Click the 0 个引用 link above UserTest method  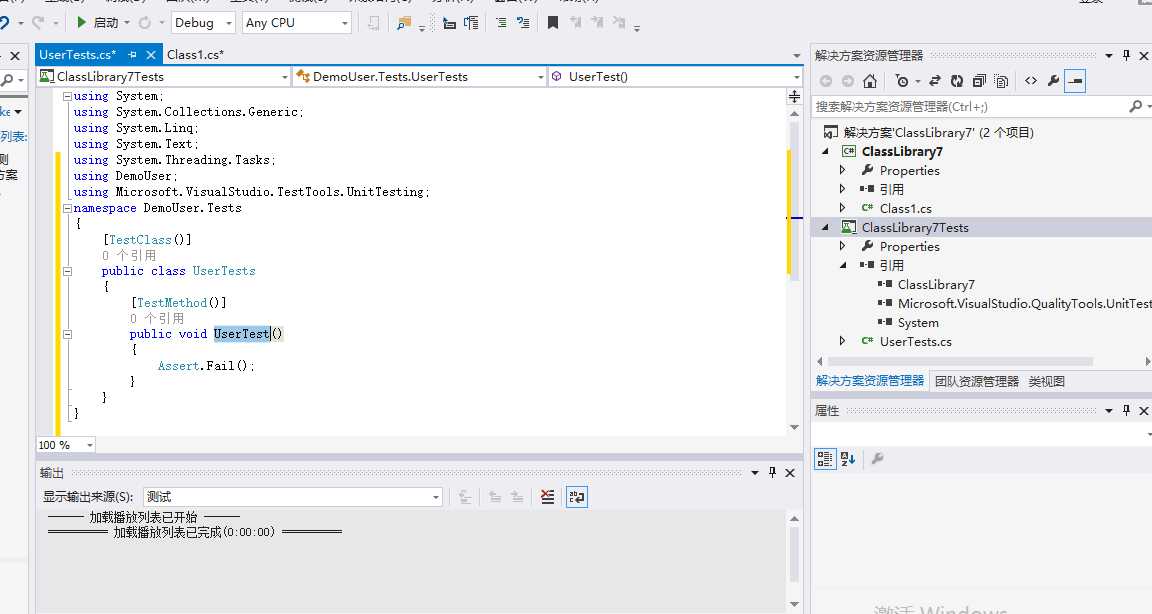pyautogui.click(x=157, y=319)
